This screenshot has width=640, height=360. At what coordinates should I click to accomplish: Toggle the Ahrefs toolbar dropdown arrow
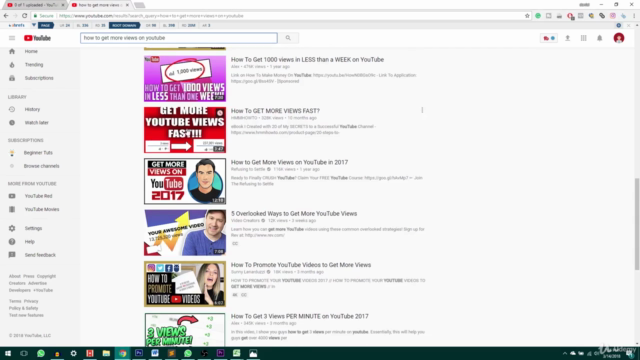click(x=34, y=25)
